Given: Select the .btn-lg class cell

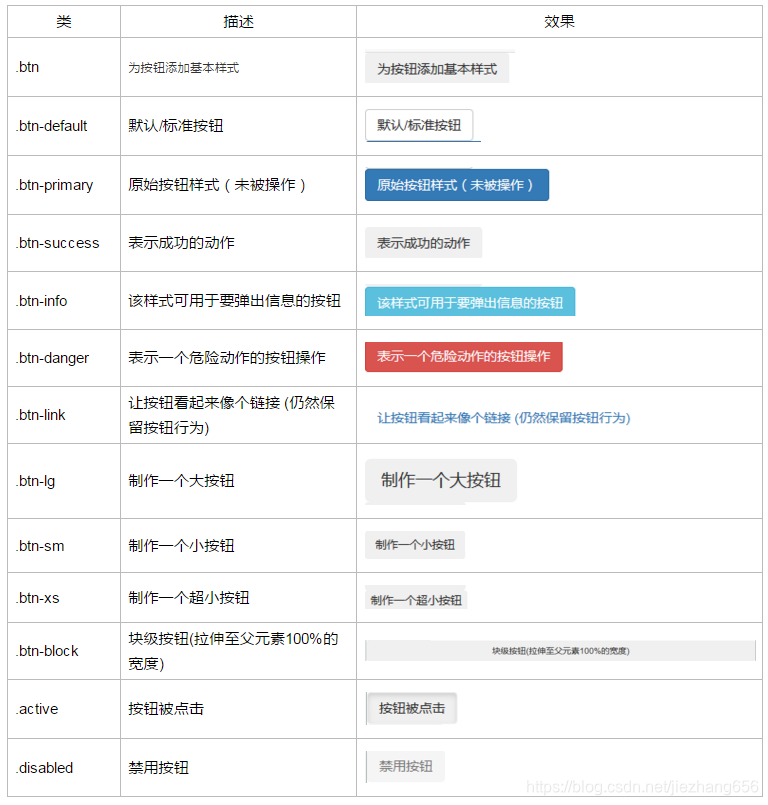Looking at the screenshot, I should 64,481.
